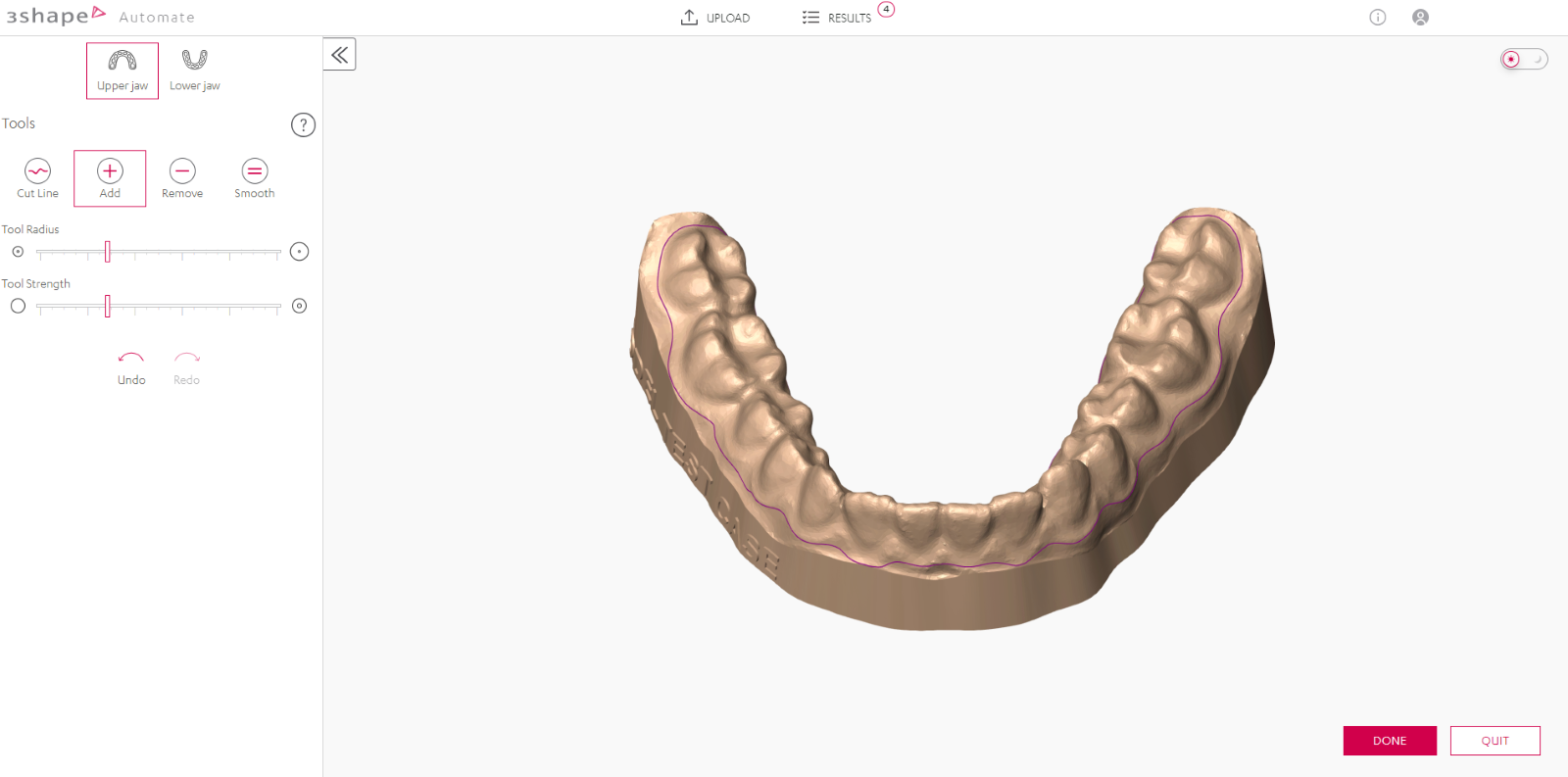Select the Add tool
Image resolution: width=1568 pixels, height=777 pixels.
[110, 177]
